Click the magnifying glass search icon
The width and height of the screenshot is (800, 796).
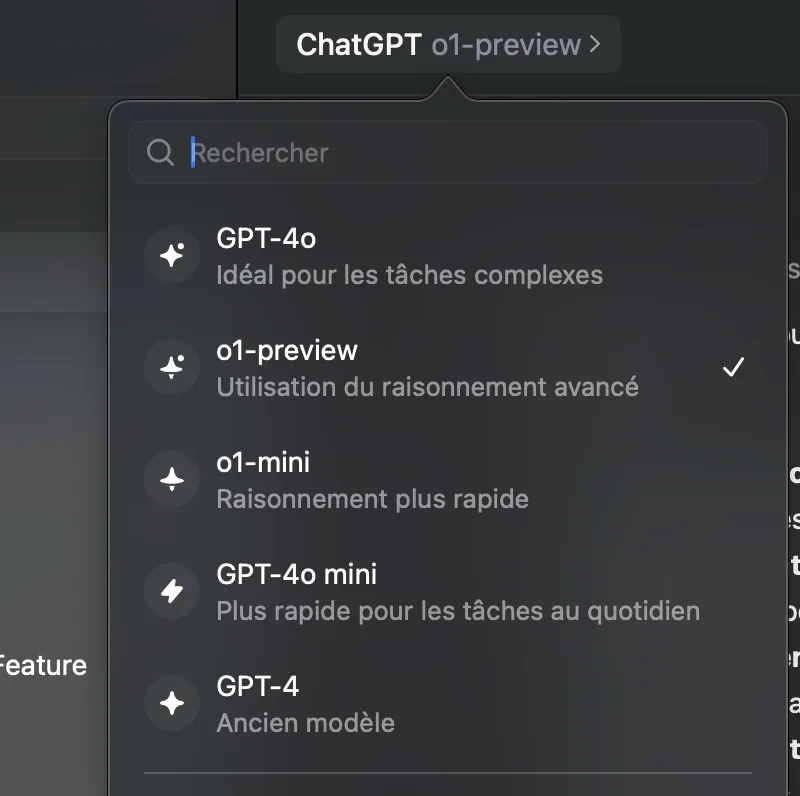click(160, 153)
